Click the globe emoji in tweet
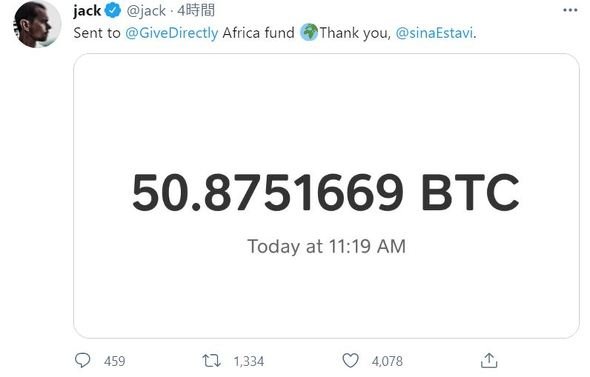 tap(309, 32)
